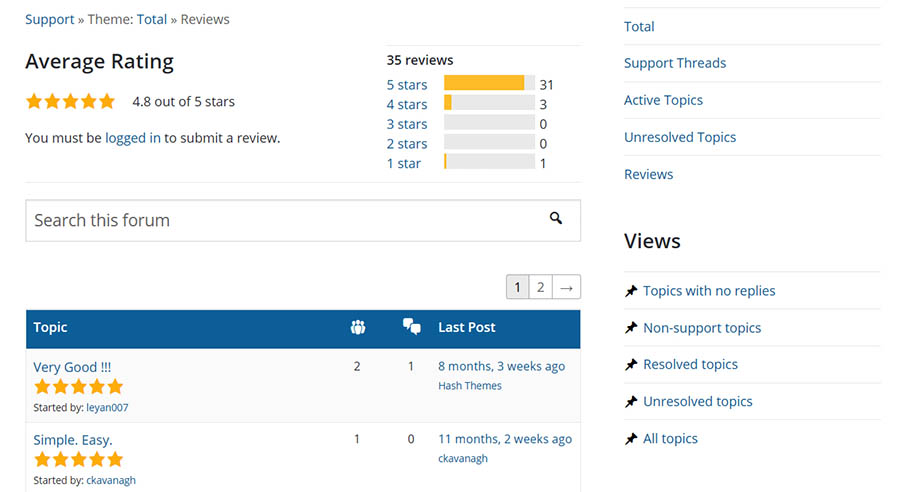
Task: Focus the Search this forum field
Action: pos(303,220)
